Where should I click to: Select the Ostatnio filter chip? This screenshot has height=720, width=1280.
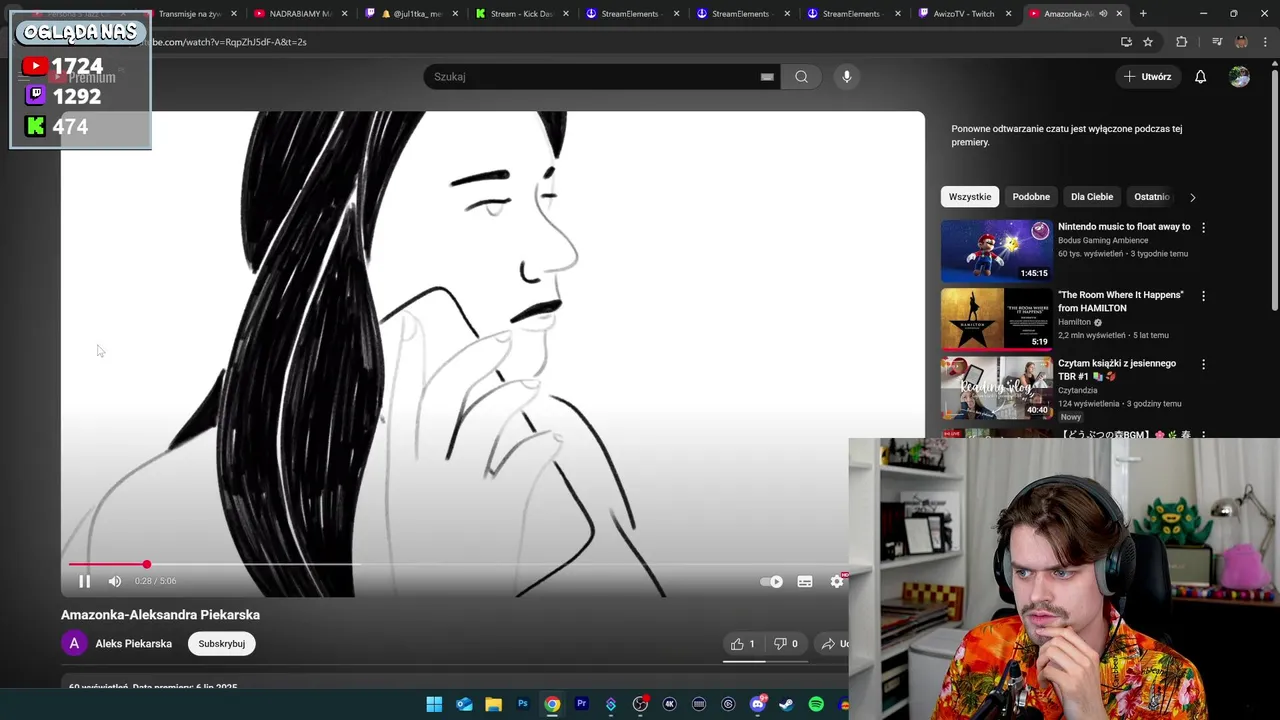point(1152,197)
